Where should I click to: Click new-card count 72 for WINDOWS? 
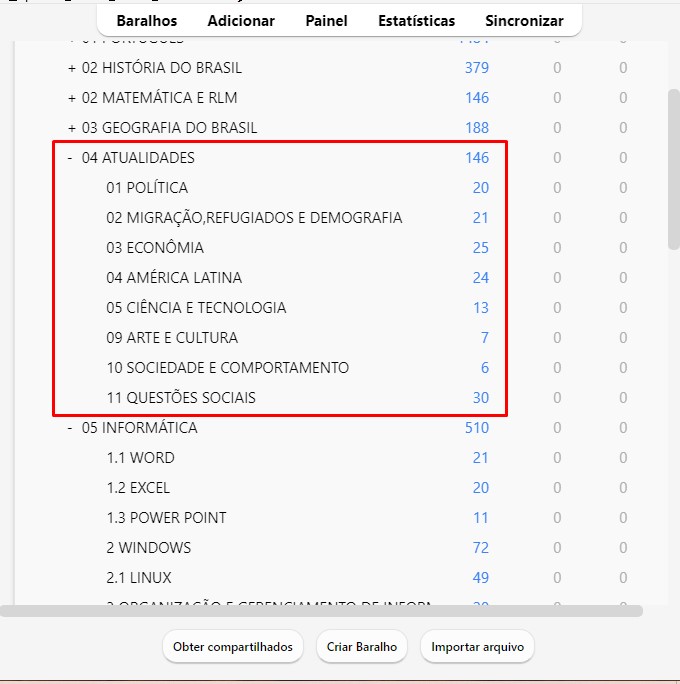[481, 548]
